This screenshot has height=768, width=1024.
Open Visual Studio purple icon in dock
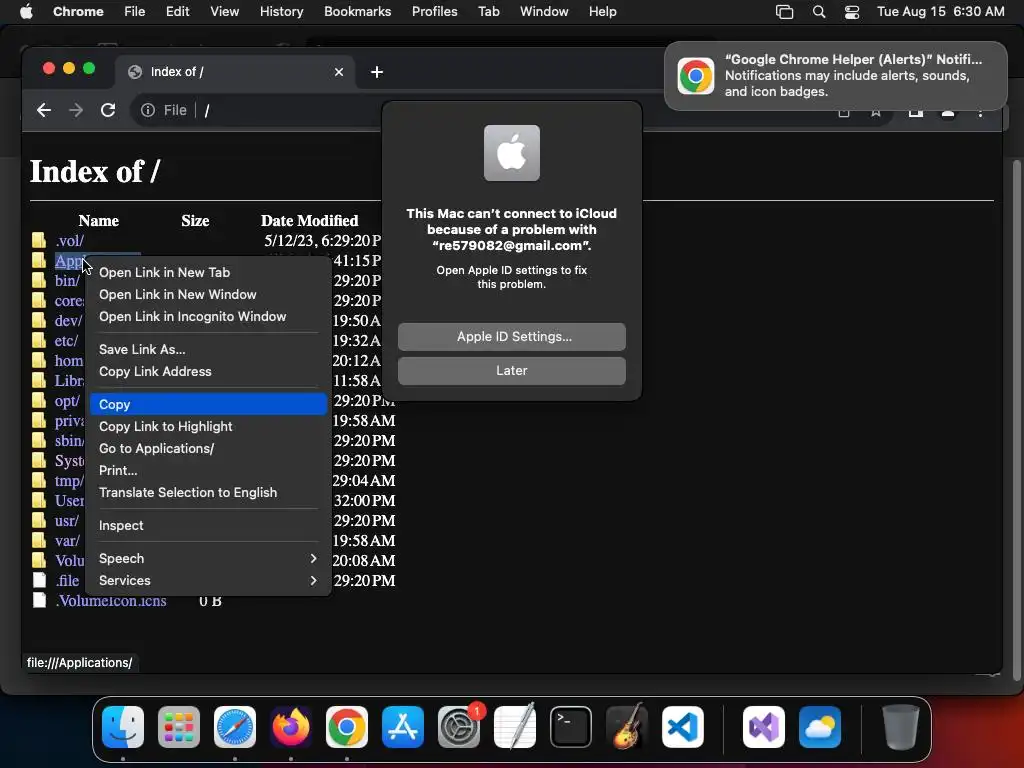coord(764,727)
